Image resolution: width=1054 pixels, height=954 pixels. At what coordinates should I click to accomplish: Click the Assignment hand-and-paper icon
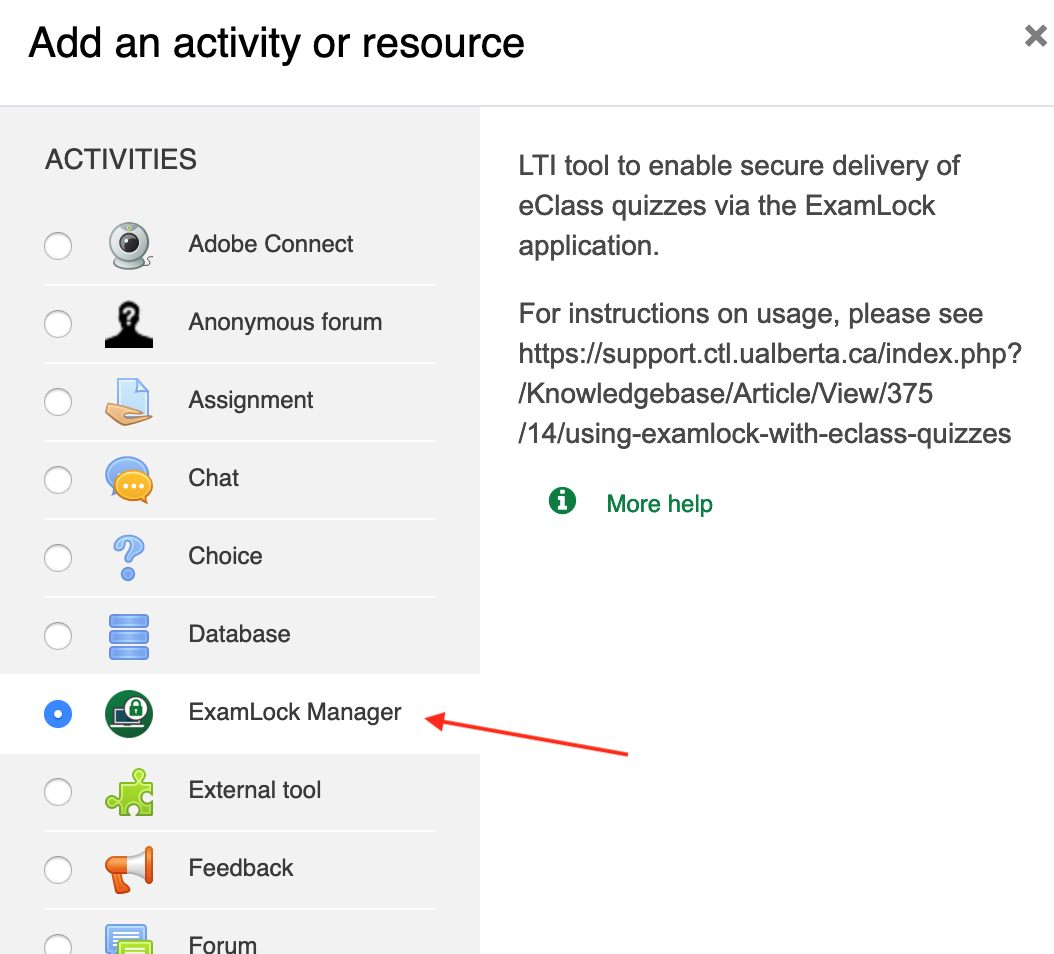coord(129,401)
